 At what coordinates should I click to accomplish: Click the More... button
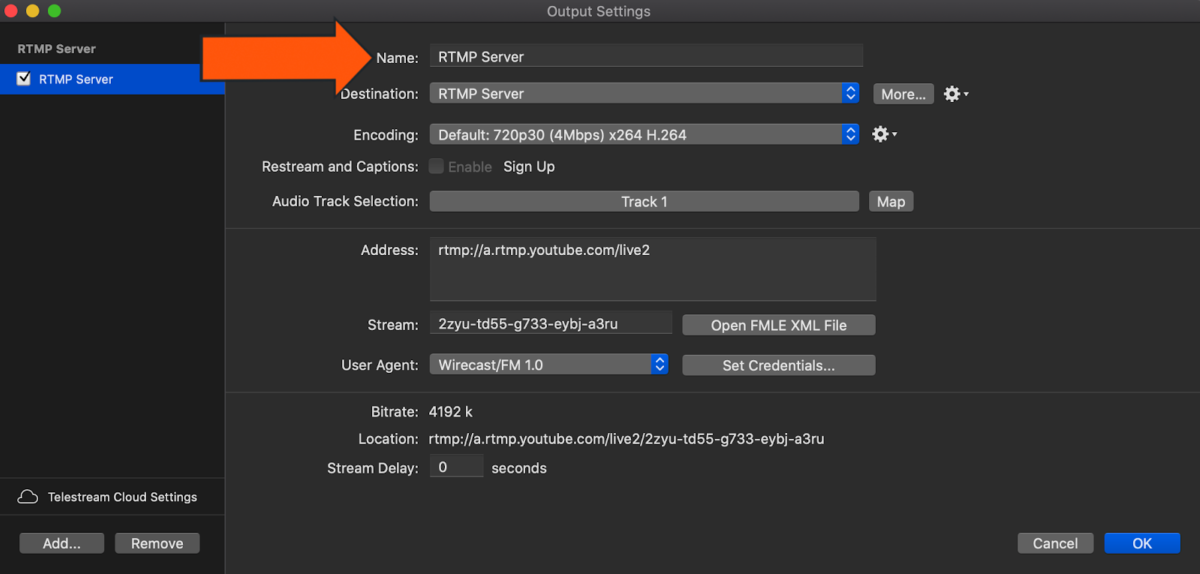(x=903, y=94)
